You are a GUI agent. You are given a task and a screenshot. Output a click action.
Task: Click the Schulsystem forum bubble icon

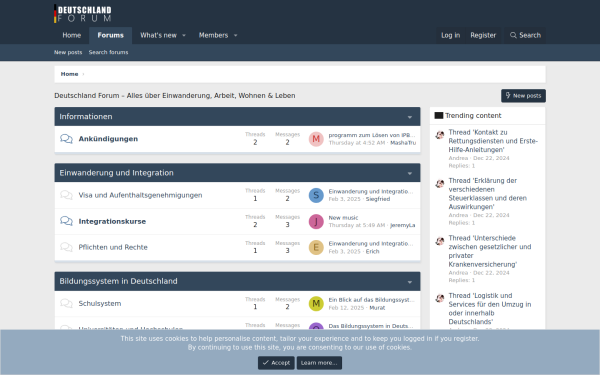(66, 303)
